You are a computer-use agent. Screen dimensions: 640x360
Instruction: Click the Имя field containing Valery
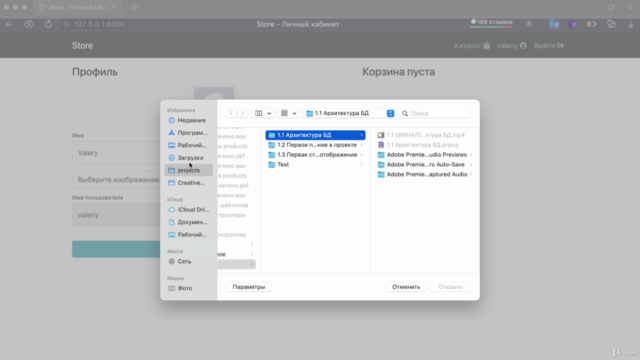tap(116, 153)
